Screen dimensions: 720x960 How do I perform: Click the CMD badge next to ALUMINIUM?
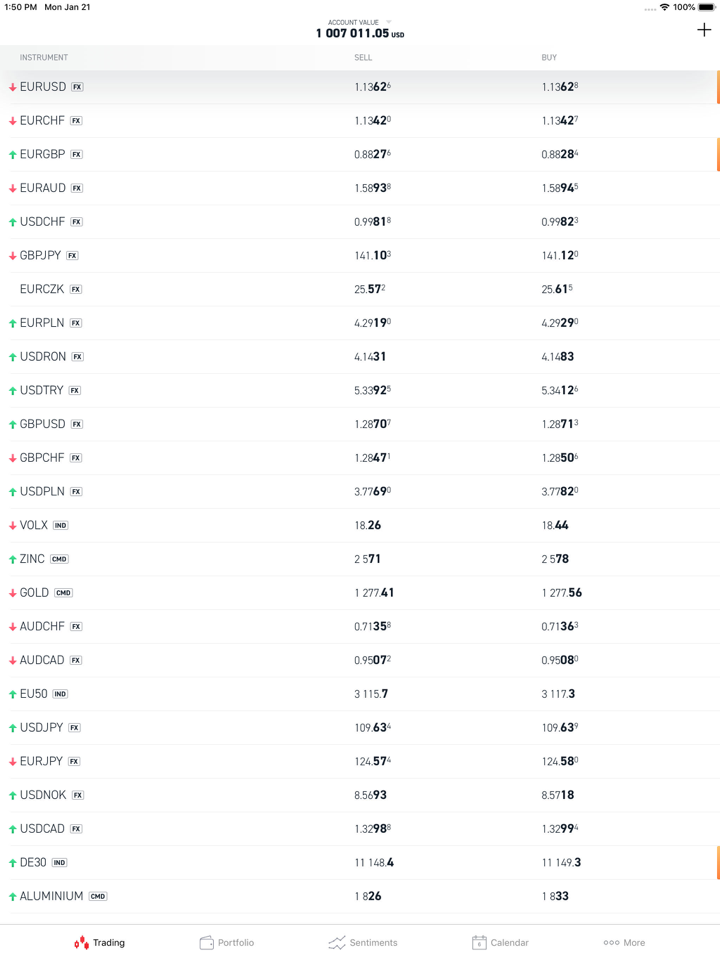pyautogui.click(x=98, y=896)
